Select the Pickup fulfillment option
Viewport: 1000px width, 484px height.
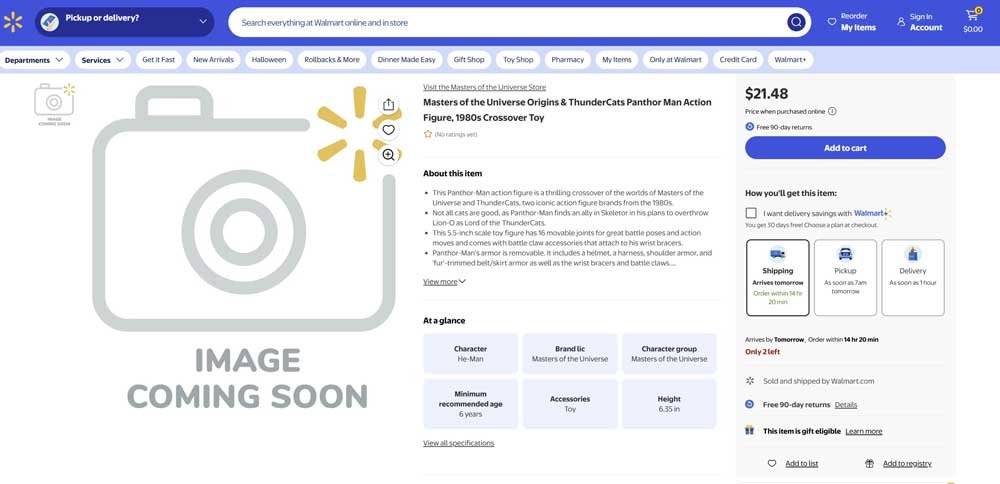[x=845, y=277]
